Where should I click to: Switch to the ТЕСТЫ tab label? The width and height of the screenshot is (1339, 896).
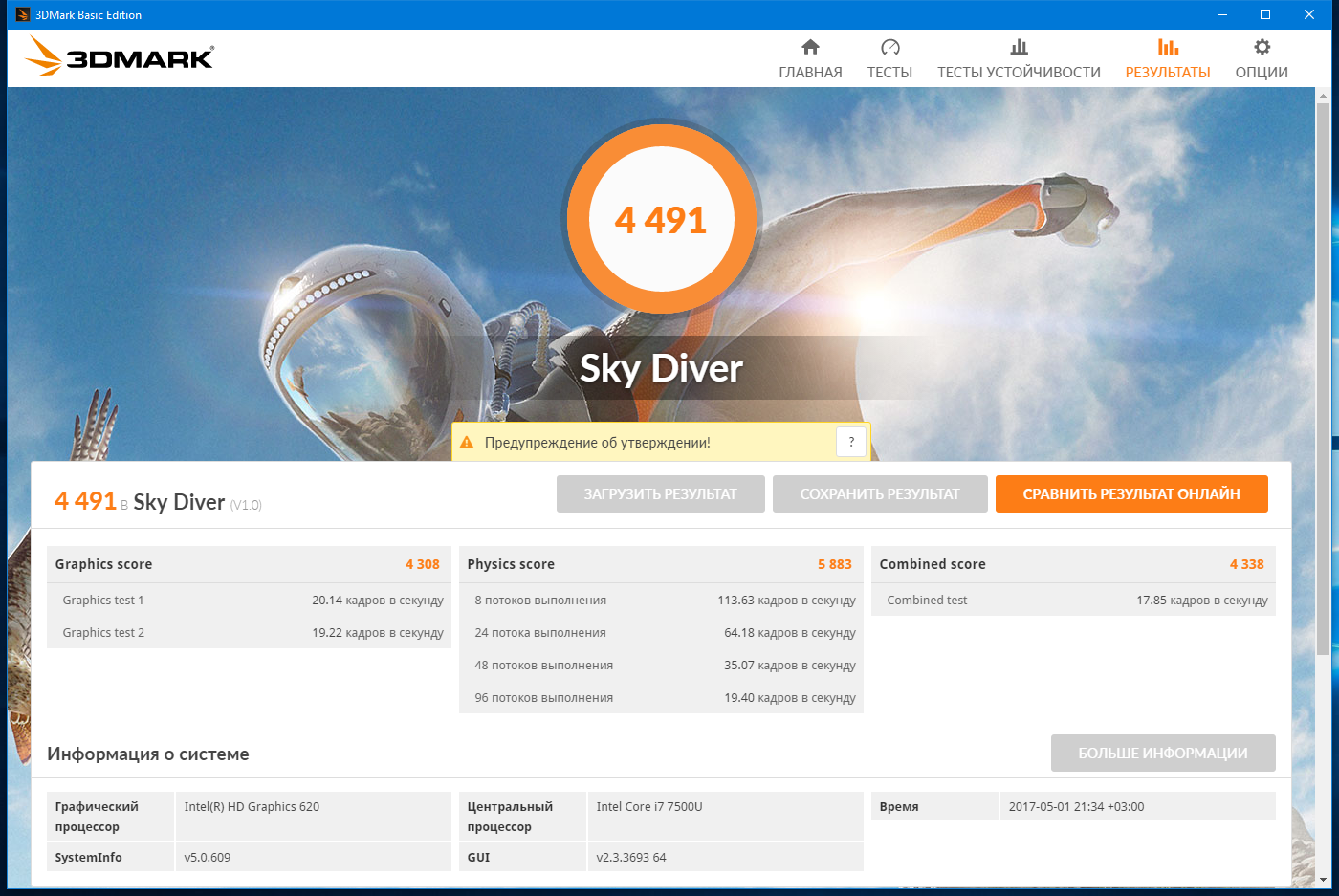pyautogui.click(x=889, y=73)
